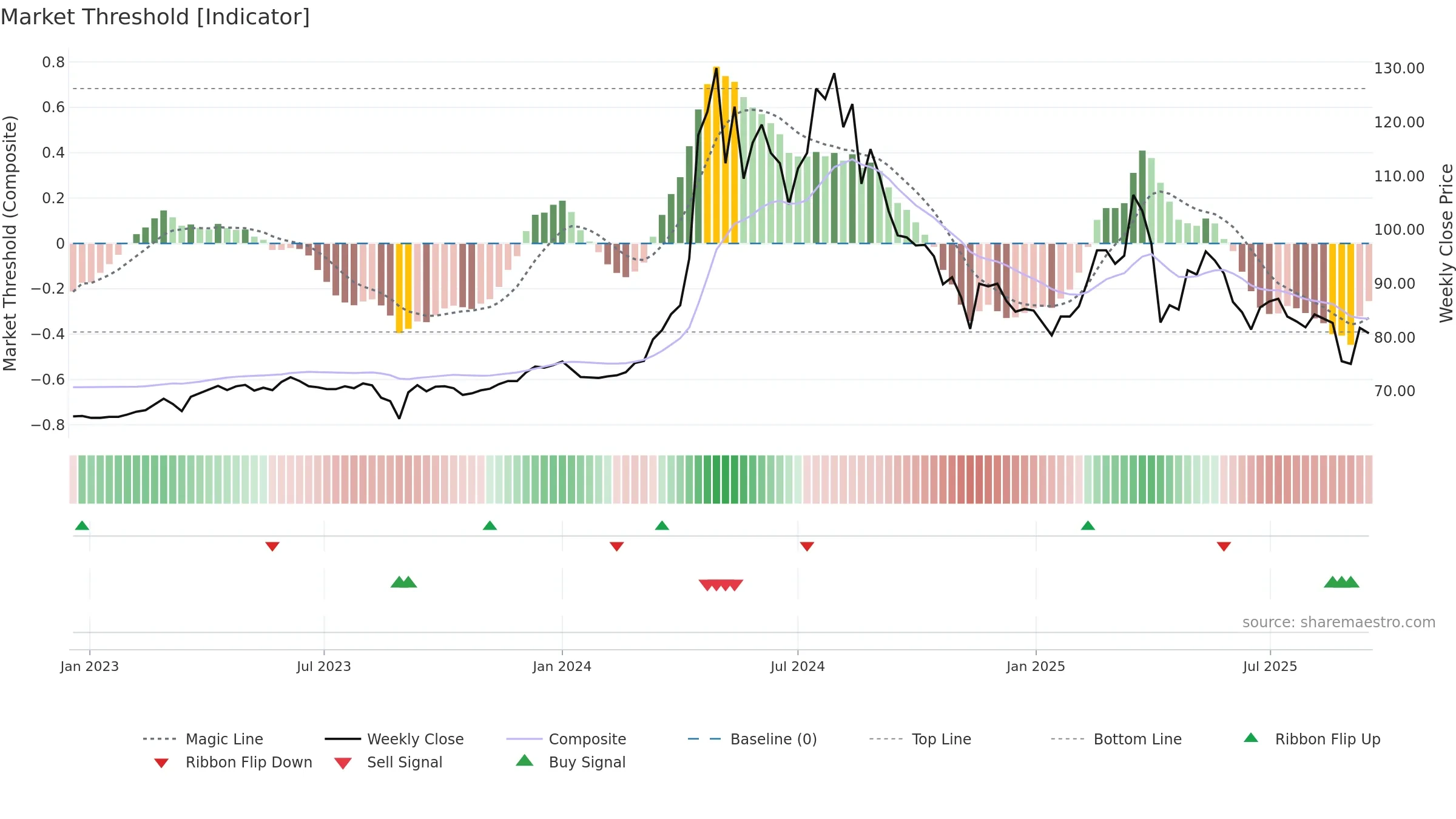Click the ribbon flip up marker in November 2023
The image size is (1456, 819).
[x=490, y=525]
